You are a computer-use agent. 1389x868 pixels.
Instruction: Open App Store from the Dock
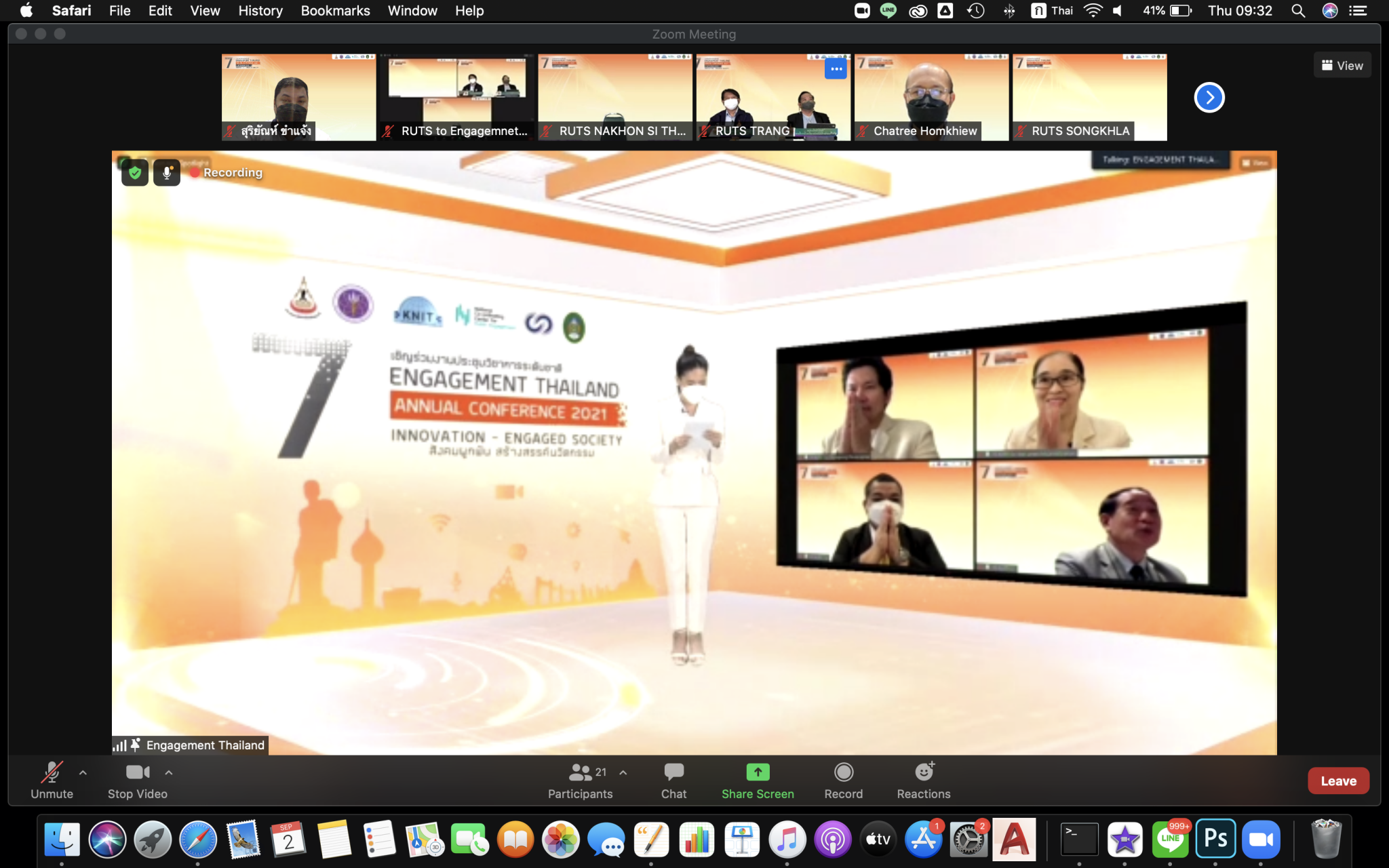click(x=924, y=840)
